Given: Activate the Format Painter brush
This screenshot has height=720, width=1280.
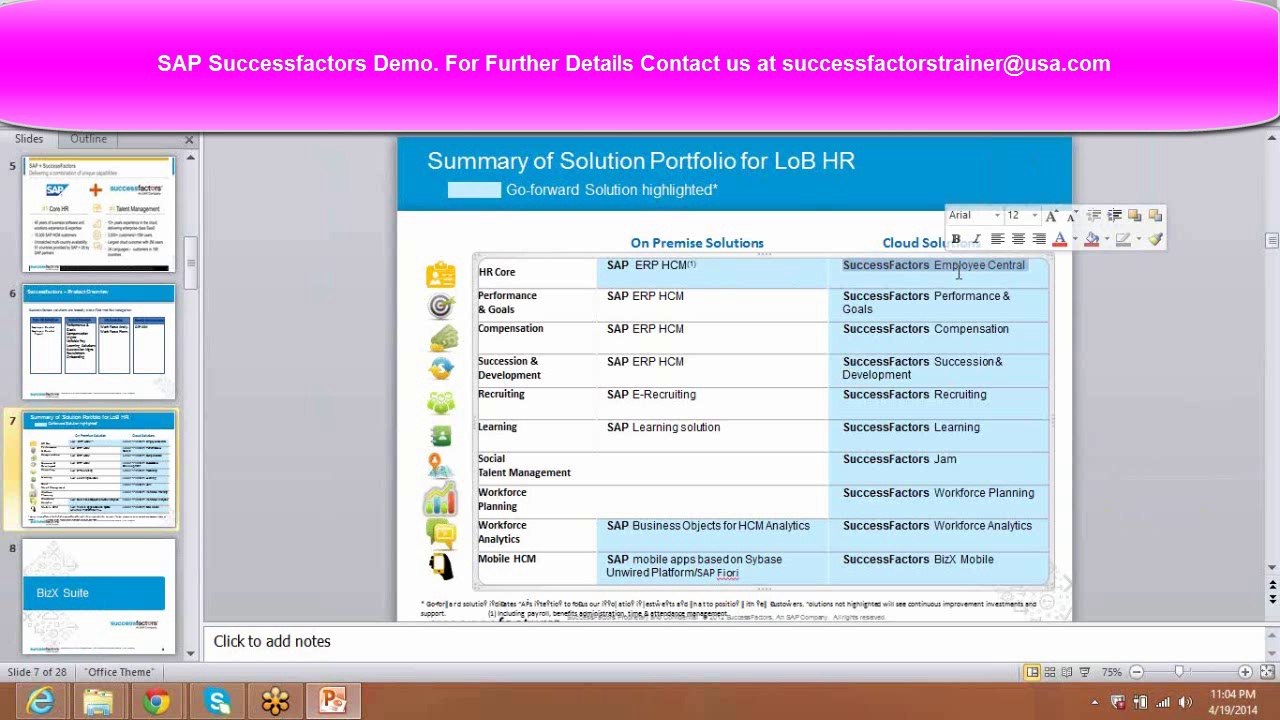Looking at the screenshot, I should tap(1155, 239).
